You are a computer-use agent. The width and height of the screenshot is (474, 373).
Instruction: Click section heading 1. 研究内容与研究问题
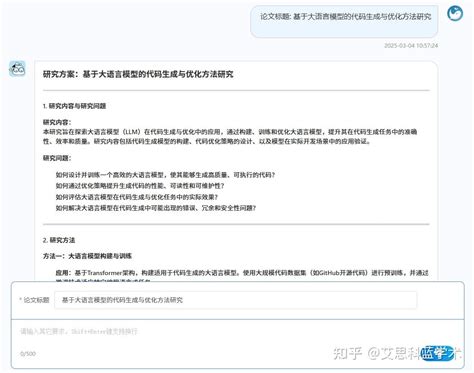coord(74,106)
